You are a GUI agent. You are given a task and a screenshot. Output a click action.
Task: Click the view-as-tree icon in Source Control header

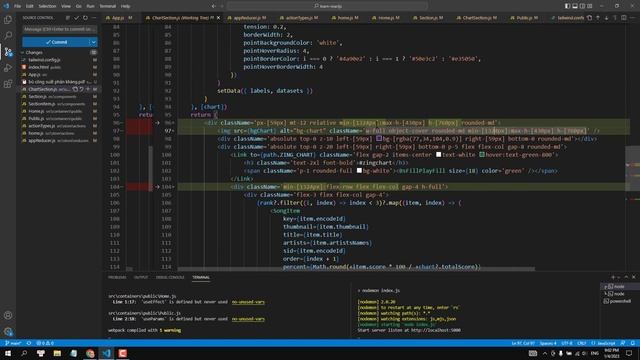coord(68,18)
